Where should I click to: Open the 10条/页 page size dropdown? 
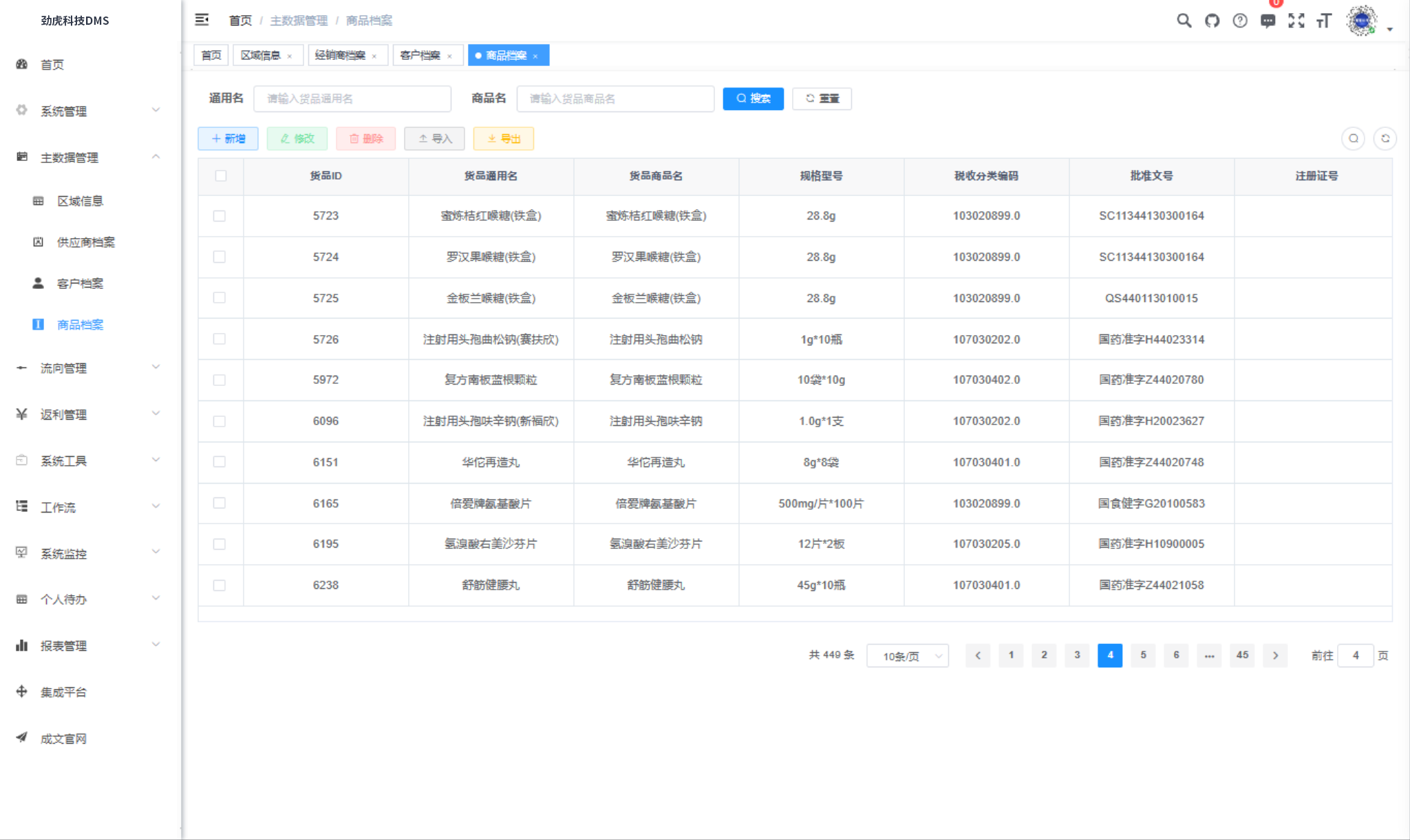[x=907, y=656]
